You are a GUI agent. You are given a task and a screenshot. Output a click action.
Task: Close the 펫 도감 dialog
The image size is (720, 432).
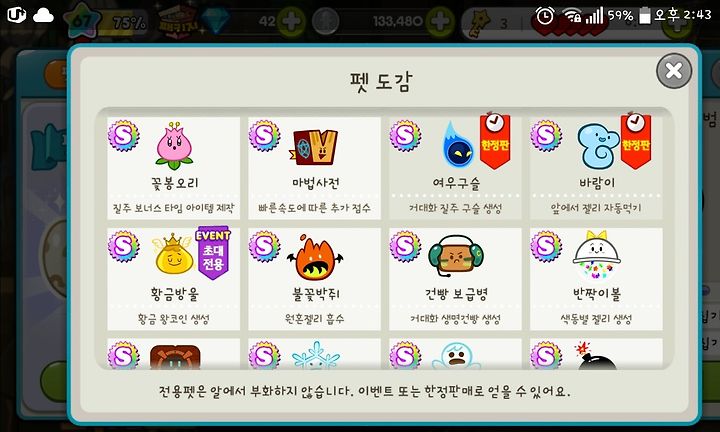[x=674, y=71]
